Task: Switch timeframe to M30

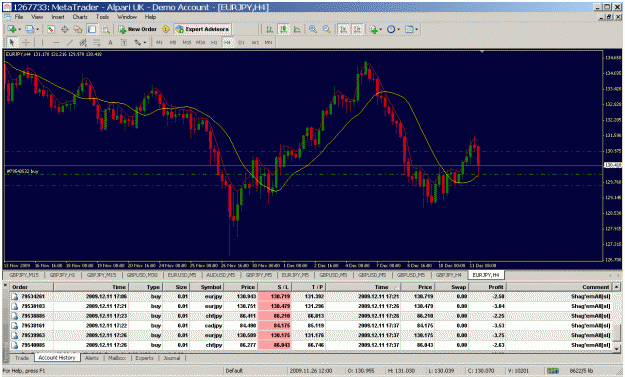Action: point(200,42)
